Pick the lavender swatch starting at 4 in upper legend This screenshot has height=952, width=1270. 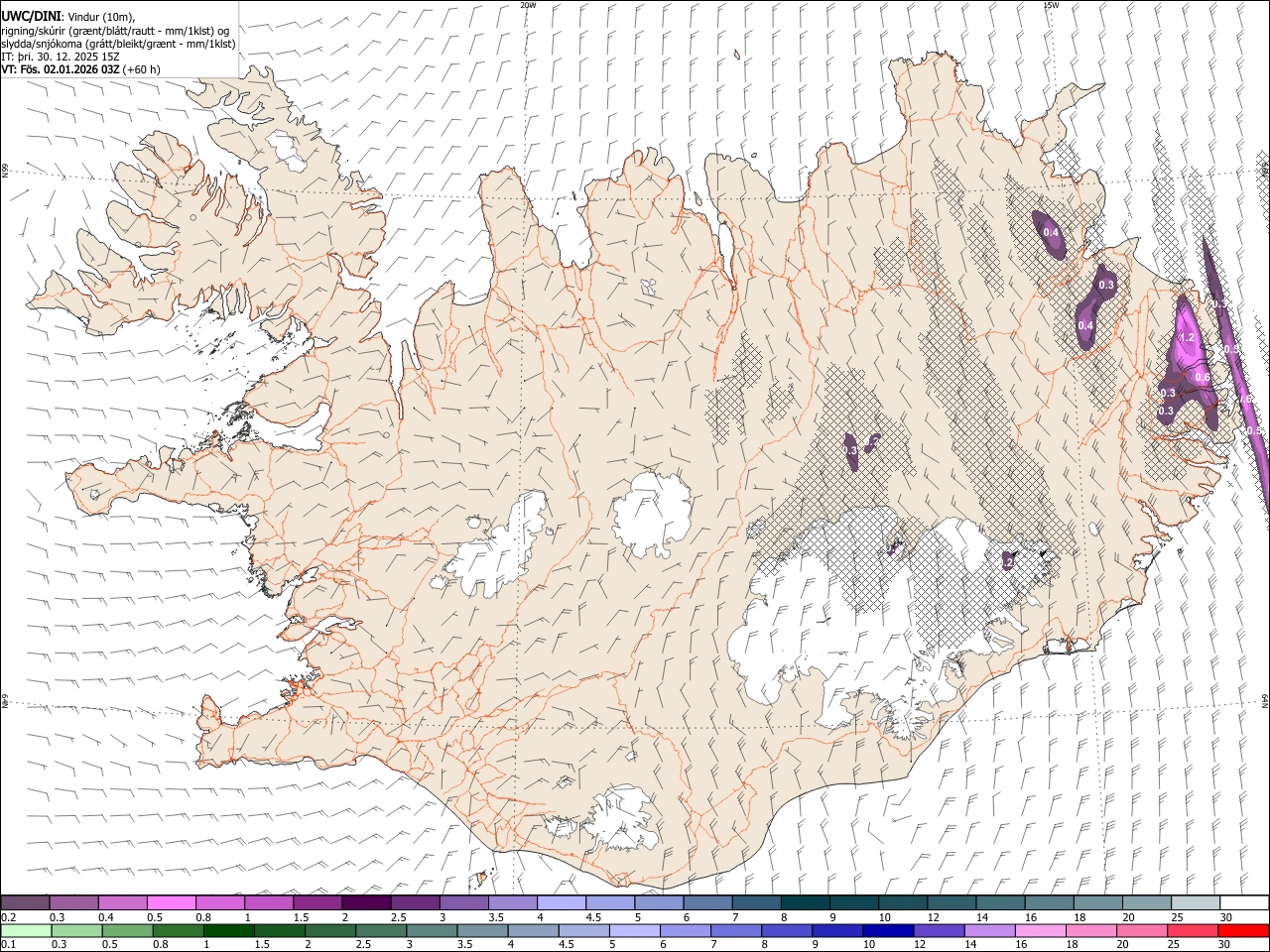[561, 902]
